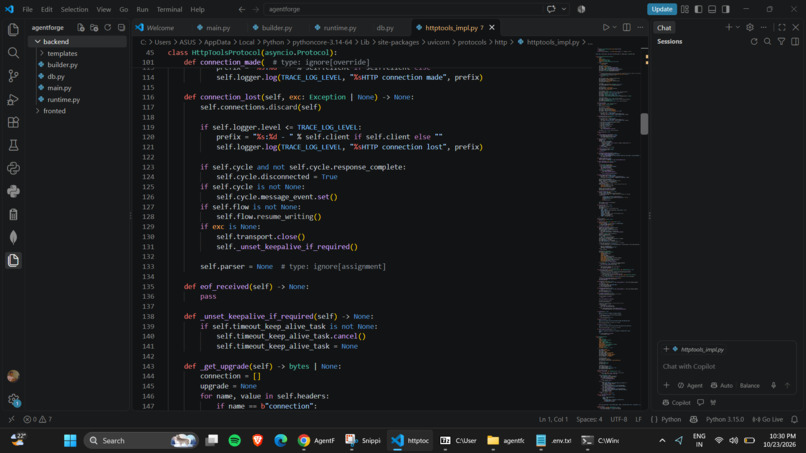This screenshot has width=806, height=453.
Task: Open the Balance picker in chat
Action: pyautogui.click(x=749, y=385)
